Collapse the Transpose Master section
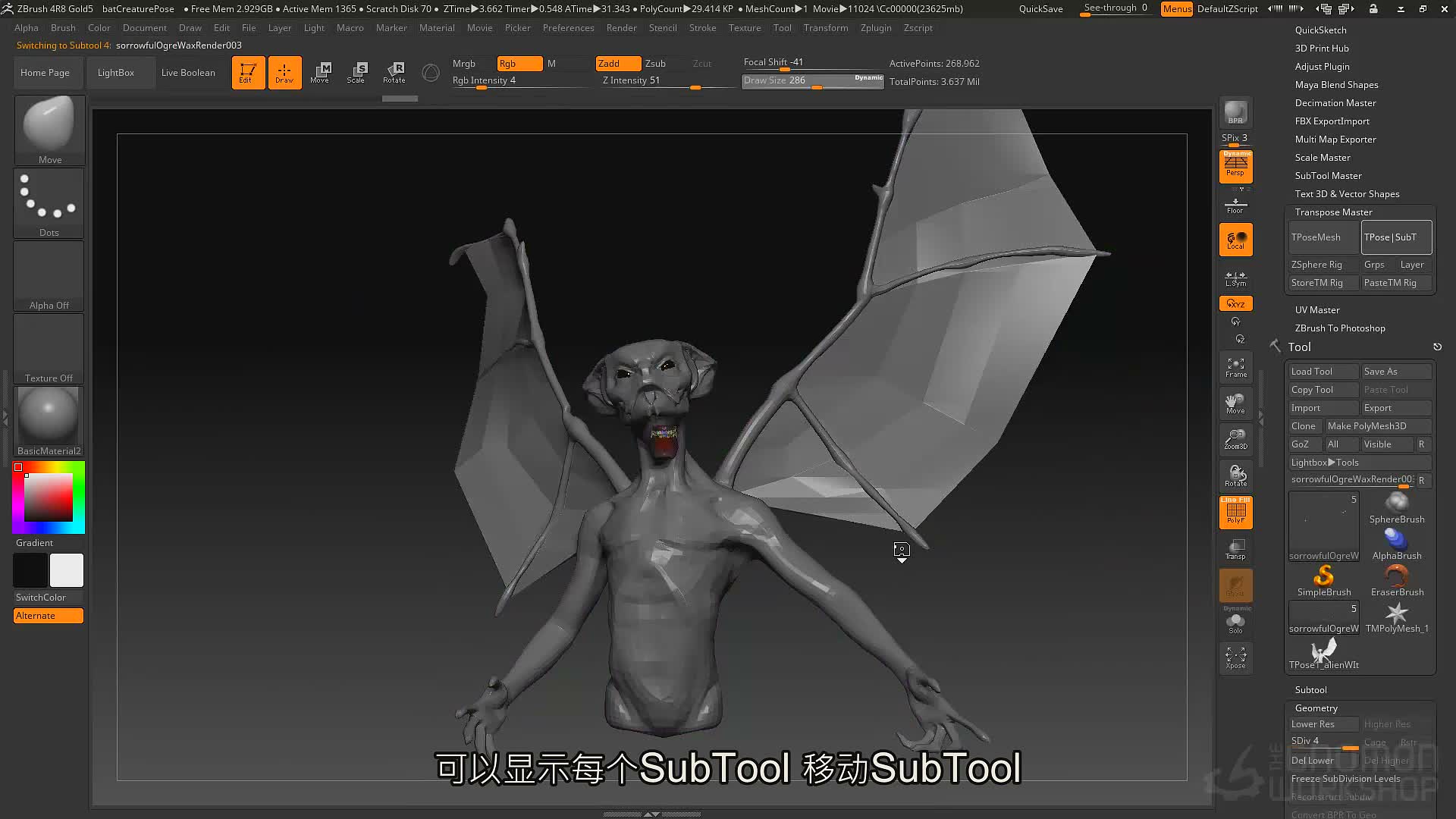 point(1333,212)
